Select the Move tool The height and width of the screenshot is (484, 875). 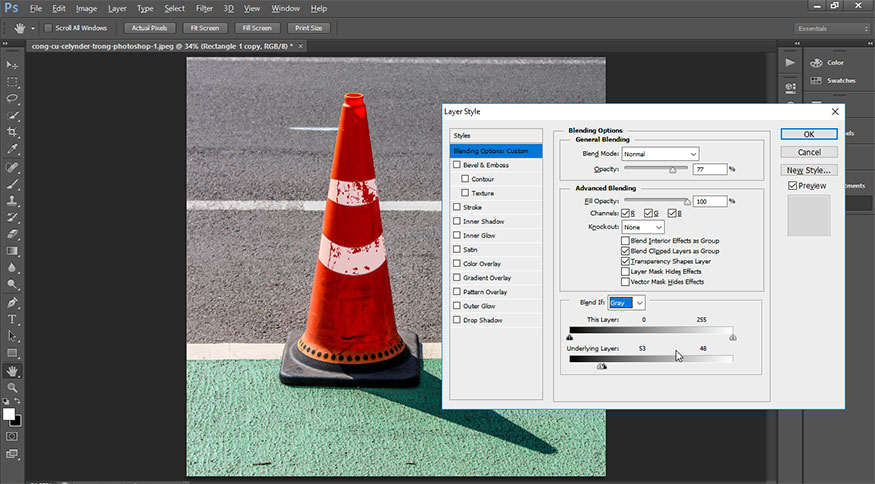[13, 65]
